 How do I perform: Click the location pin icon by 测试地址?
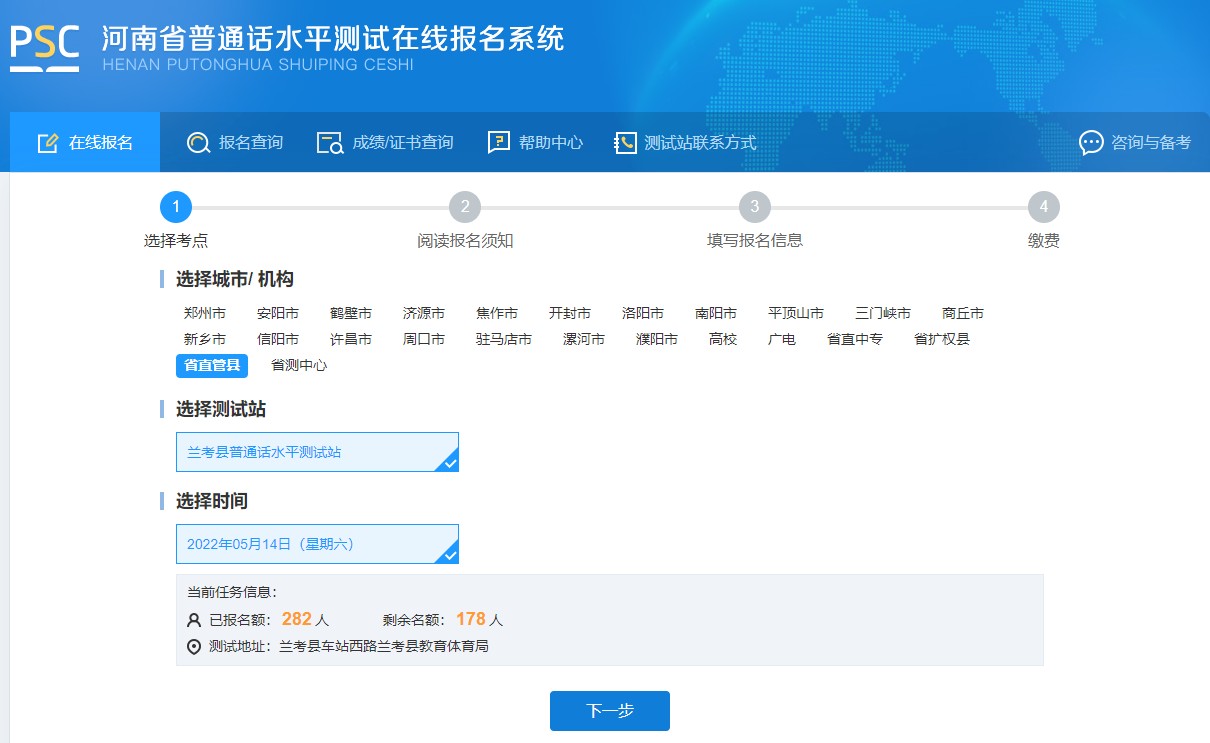(194, 646)
